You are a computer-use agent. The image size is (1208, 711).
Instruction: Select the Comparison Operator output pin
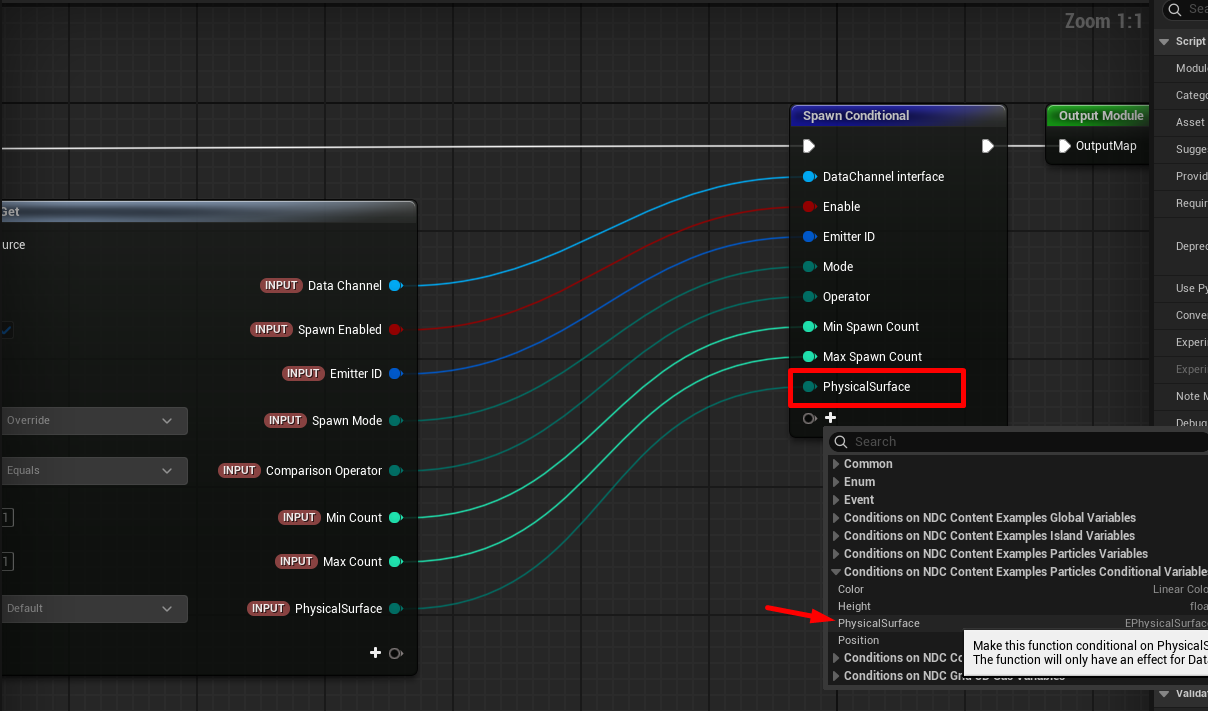(395, 471)
